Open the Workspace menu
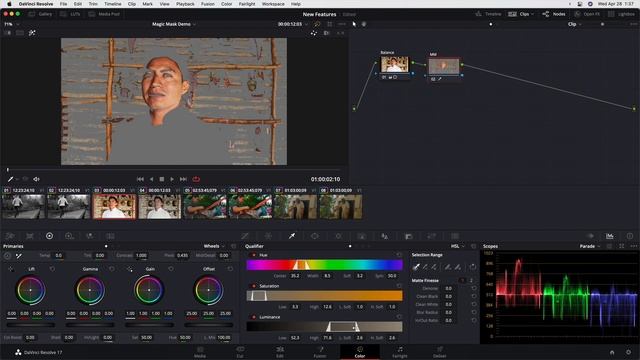640x360 pixels. (x=273, y=4)
